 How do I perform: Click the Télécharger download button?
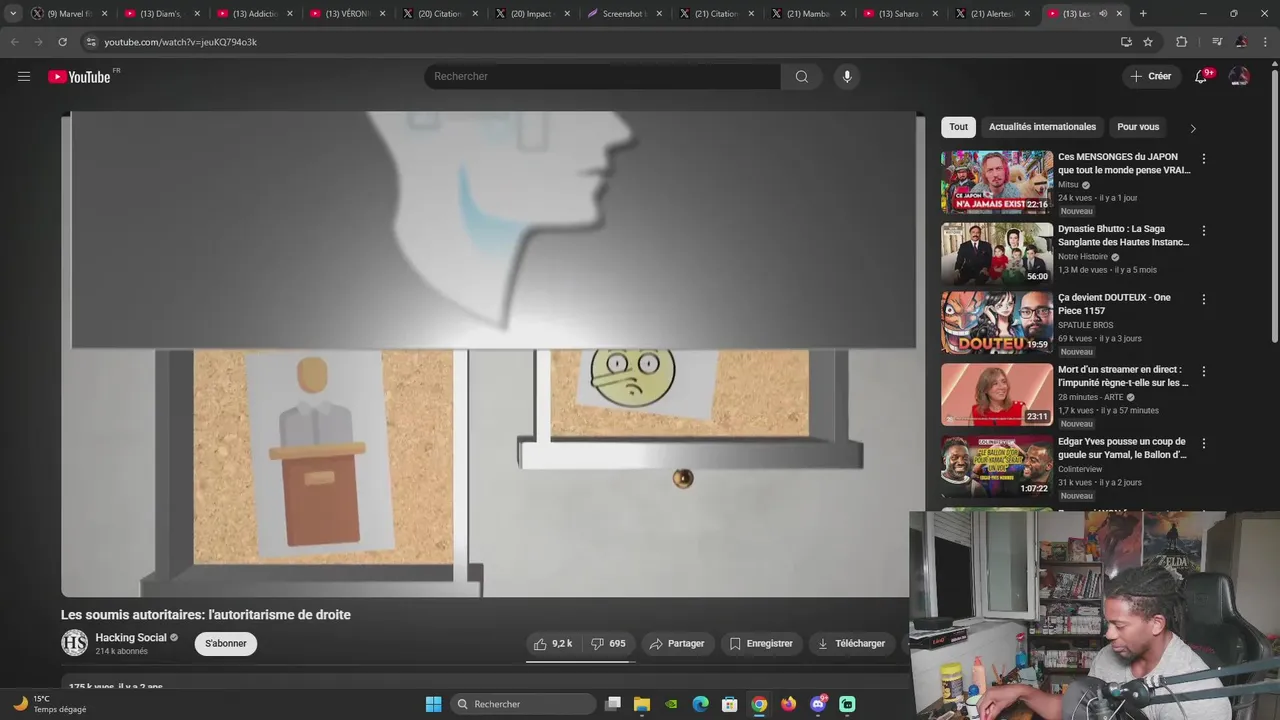tap(851, 643)
